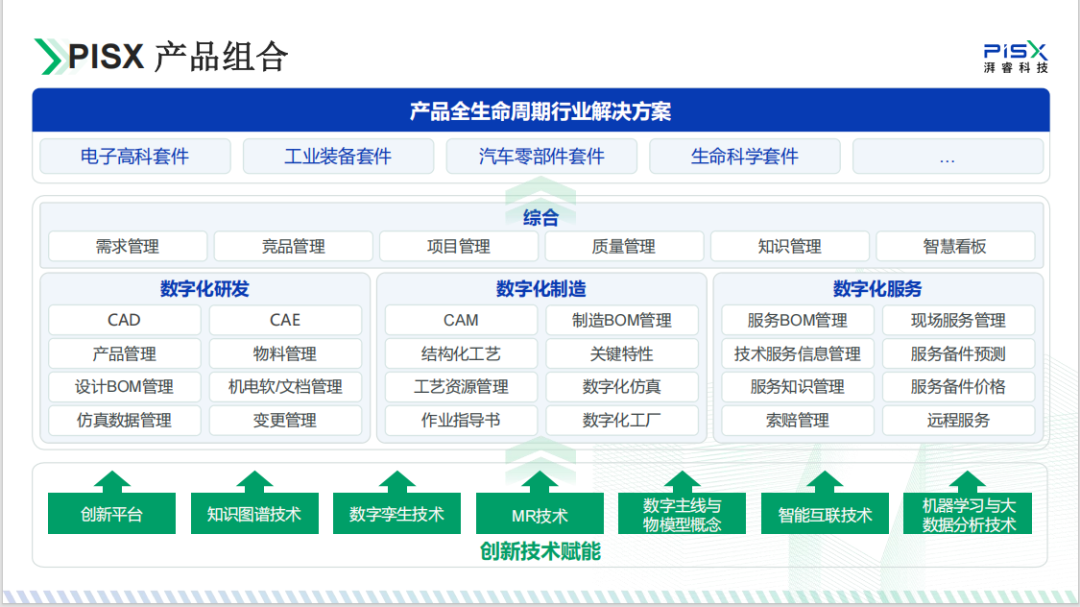Click the 产品全生命周期行业解决方案 banner
This screenshot has height=607, width=1080.
point(541,110)
